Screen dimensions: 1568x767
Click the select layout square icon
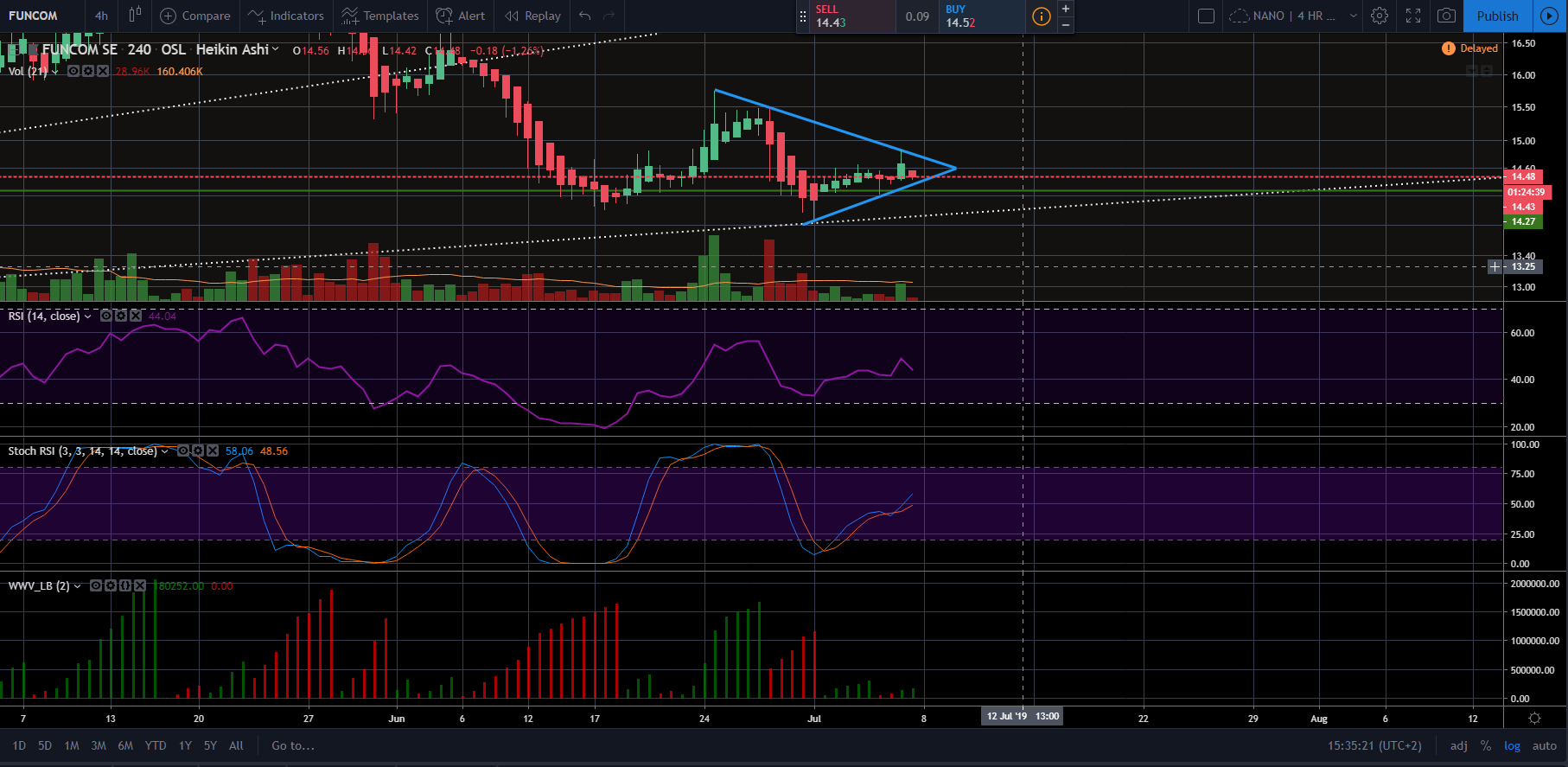(x=1207, y=16)
